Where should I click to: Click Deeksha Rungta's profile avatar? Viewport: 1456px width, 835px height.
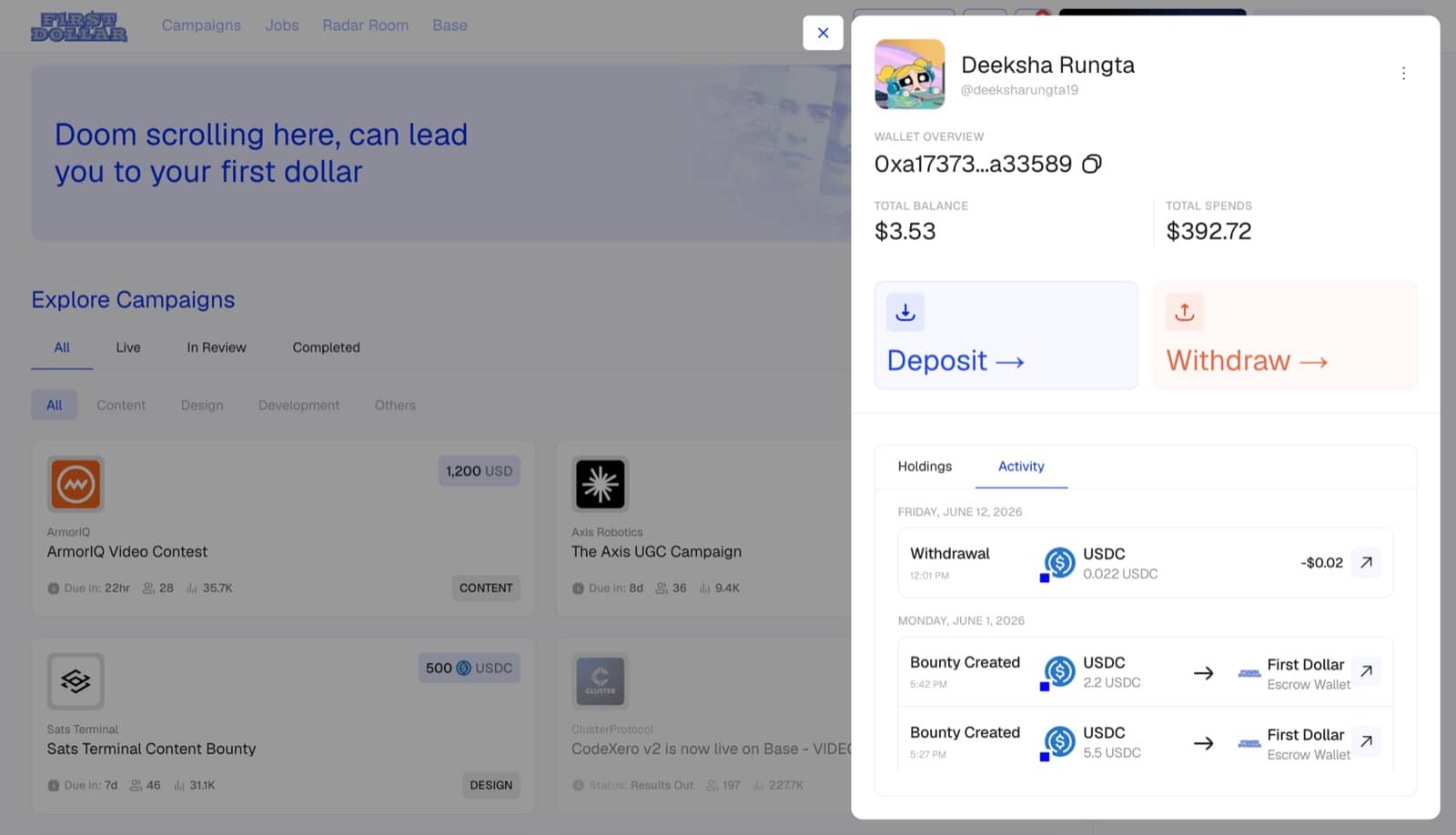click(x=910, y=75)
